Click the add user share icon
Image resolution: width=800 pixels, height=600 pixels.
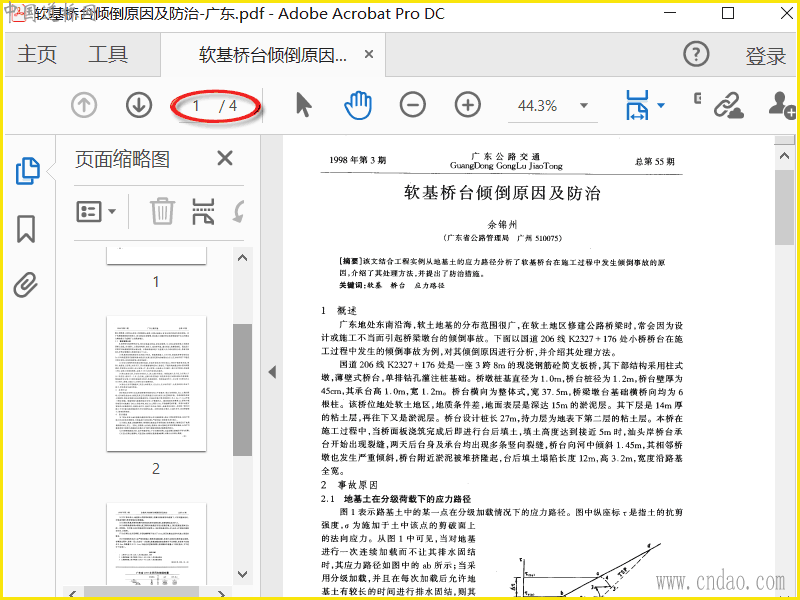(782, 105)
